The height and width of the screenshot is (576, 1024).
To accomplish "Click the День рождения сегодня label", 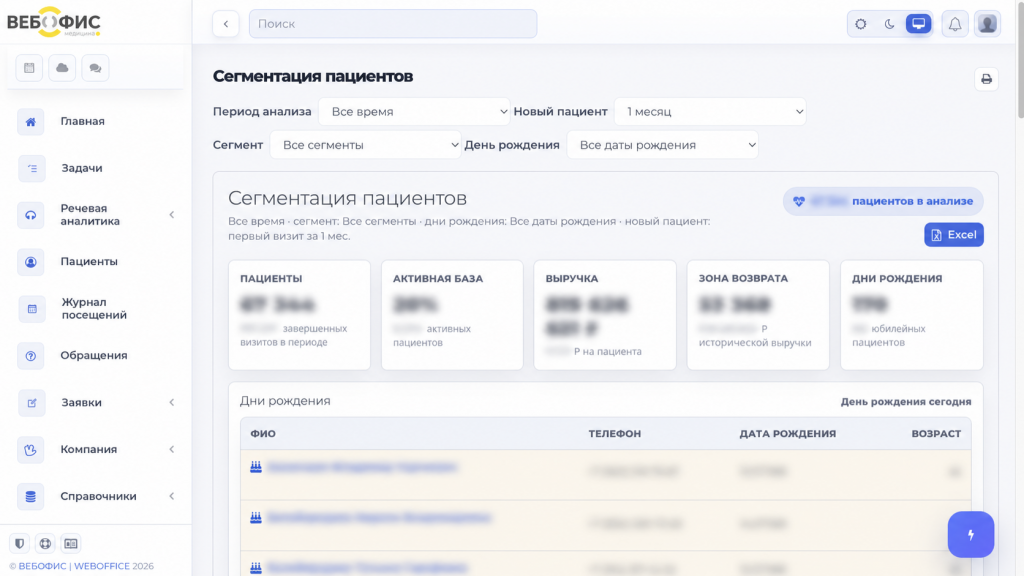I will (906, 402).
